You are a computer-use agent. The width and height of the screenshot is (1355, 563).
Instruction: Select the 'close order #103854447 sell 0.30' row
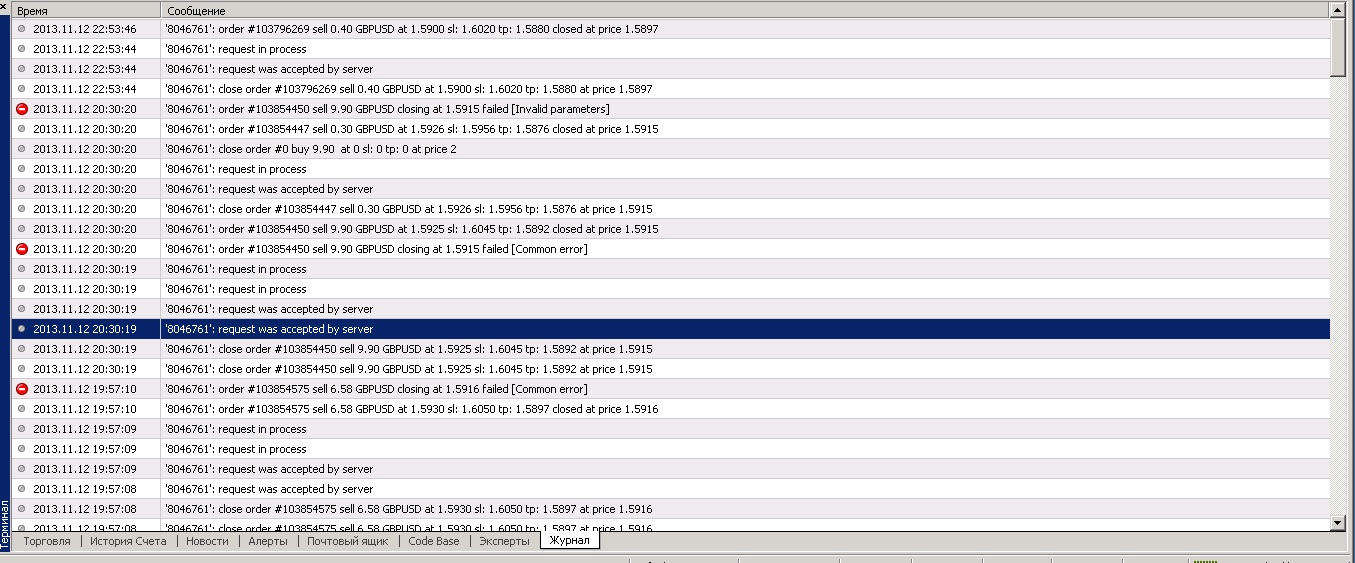pyautogui.click(x=671, y=209)
